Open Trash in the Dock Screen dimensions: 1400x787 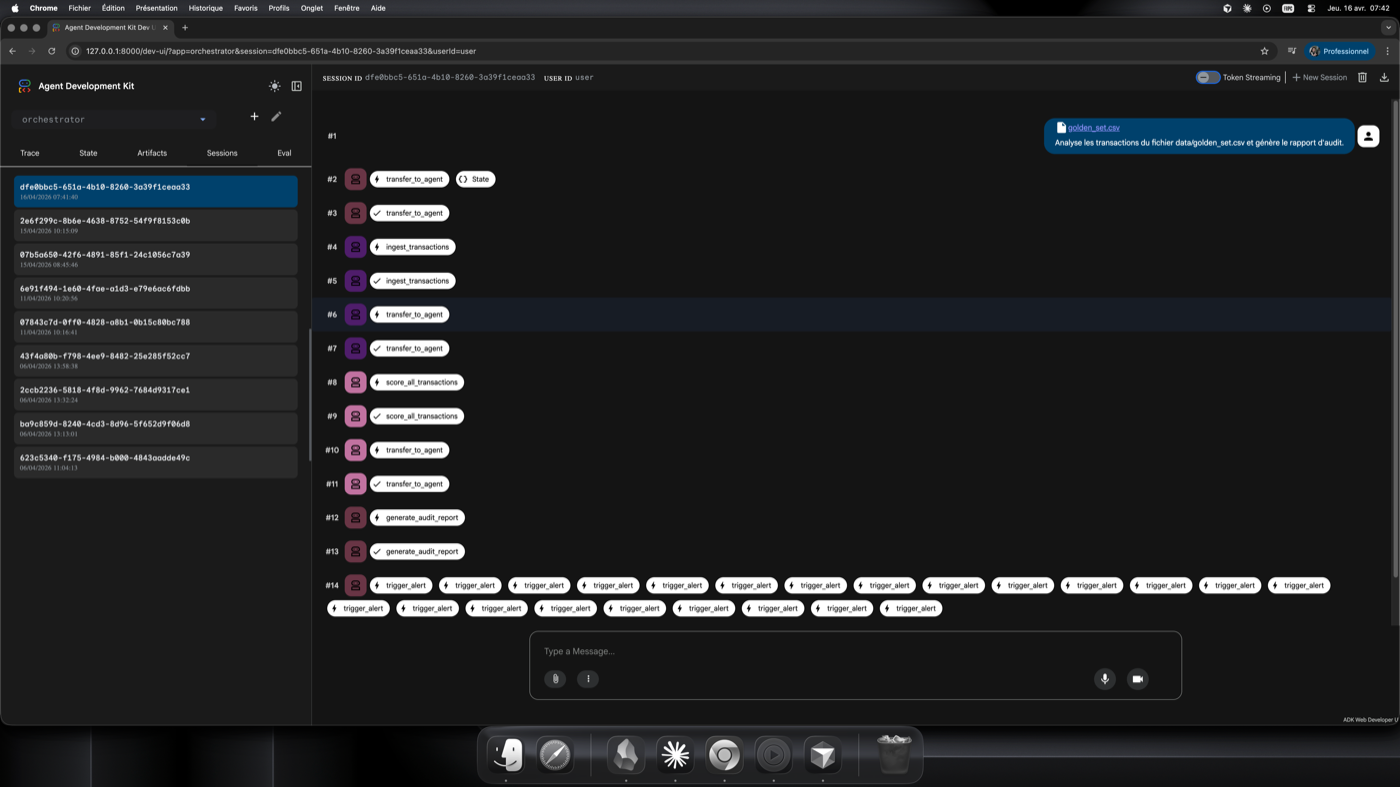893,755
